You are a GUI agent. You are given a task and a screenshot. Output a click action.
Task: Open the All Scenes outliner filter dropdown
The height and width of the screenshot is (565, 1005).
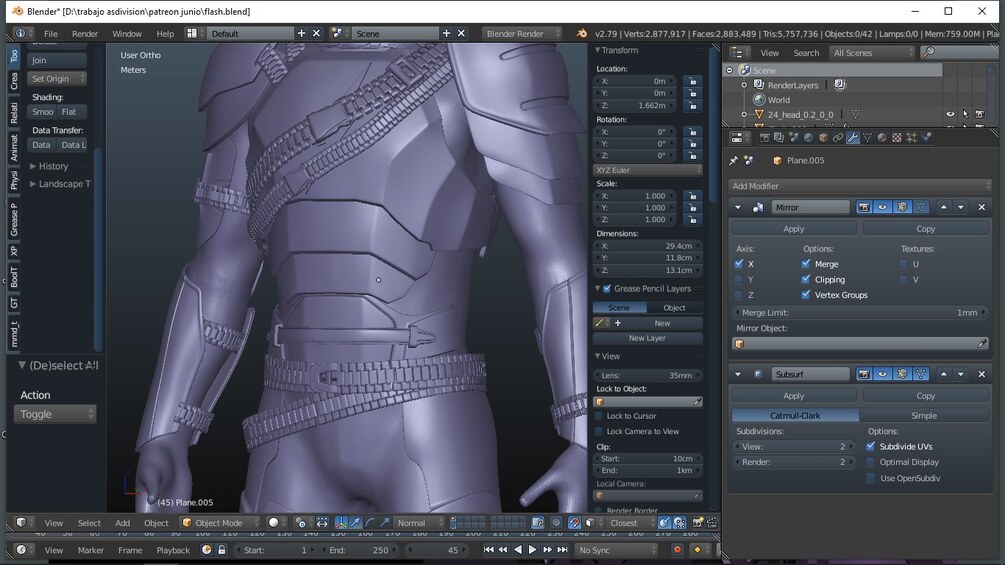point(872,53)
